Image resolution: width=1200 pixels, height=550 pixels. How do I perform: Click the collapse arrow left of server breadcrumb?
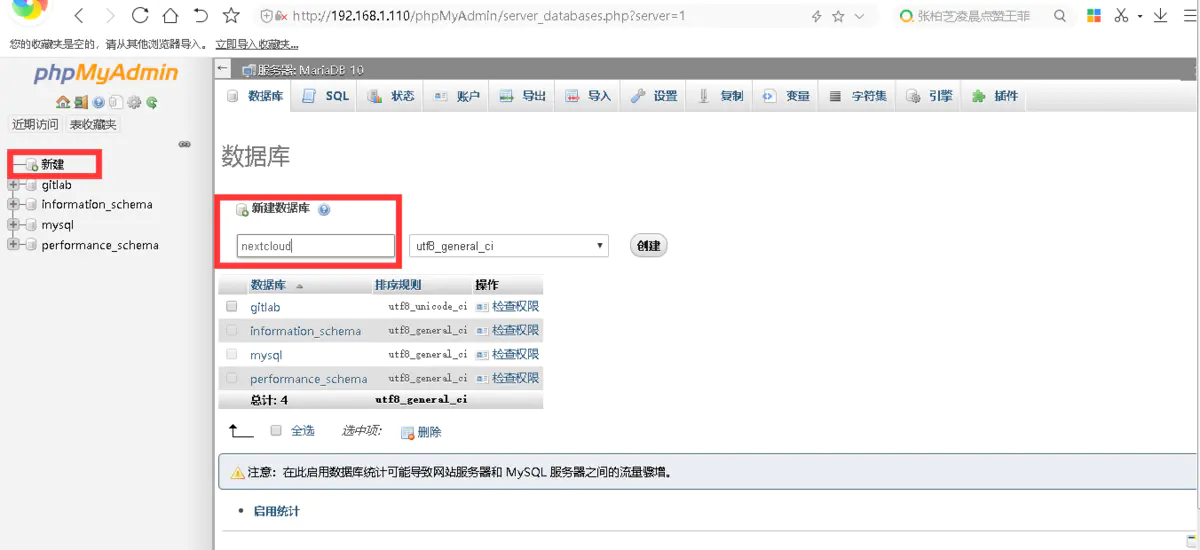[223, 68]
